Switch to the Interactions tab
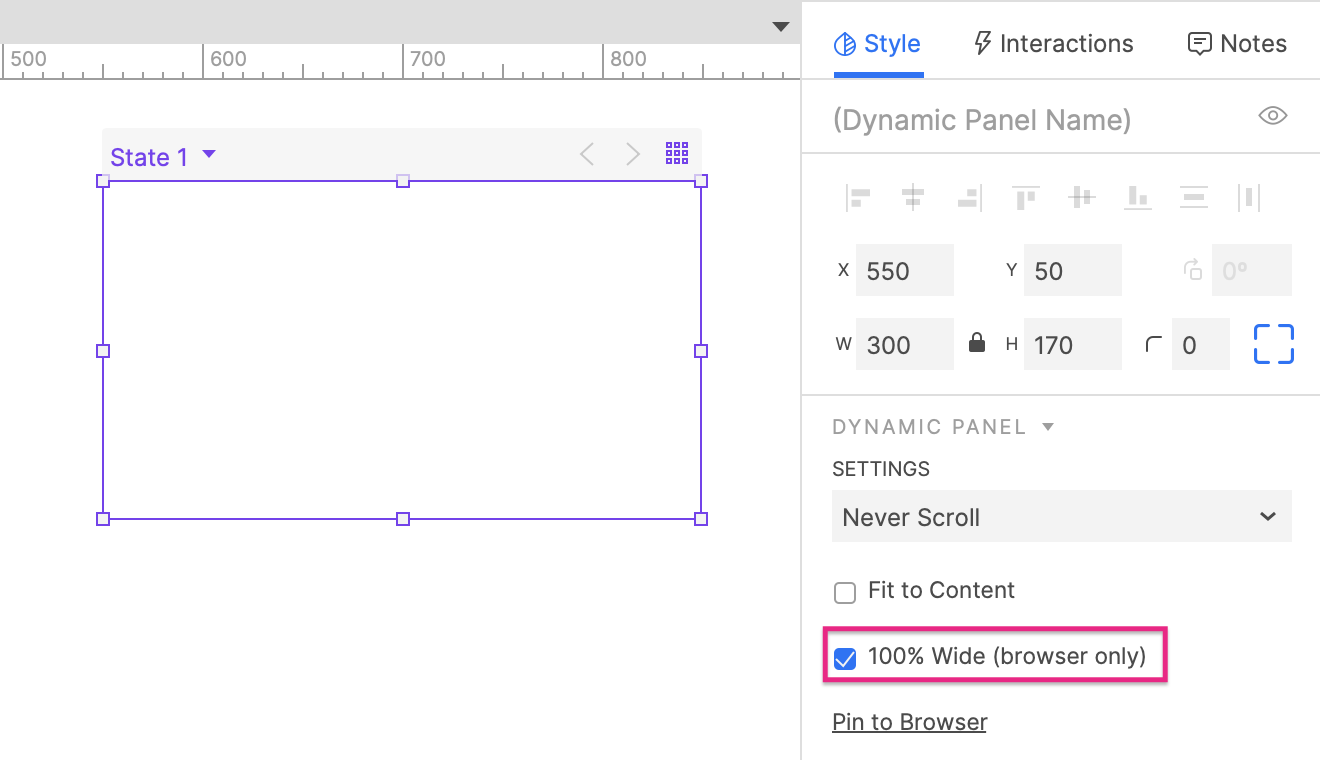This screenshot has width=1320, height=760. 1053,44
